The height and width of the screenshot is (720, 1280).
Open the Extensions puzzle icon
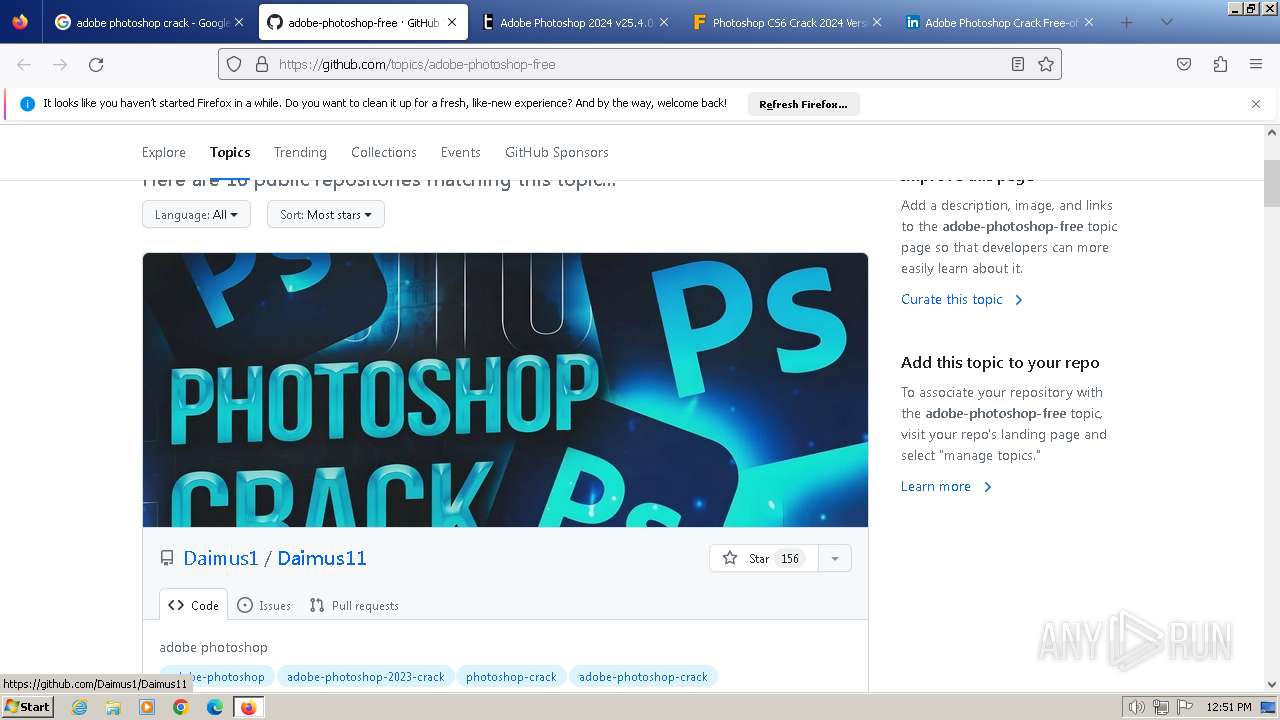1220,64
